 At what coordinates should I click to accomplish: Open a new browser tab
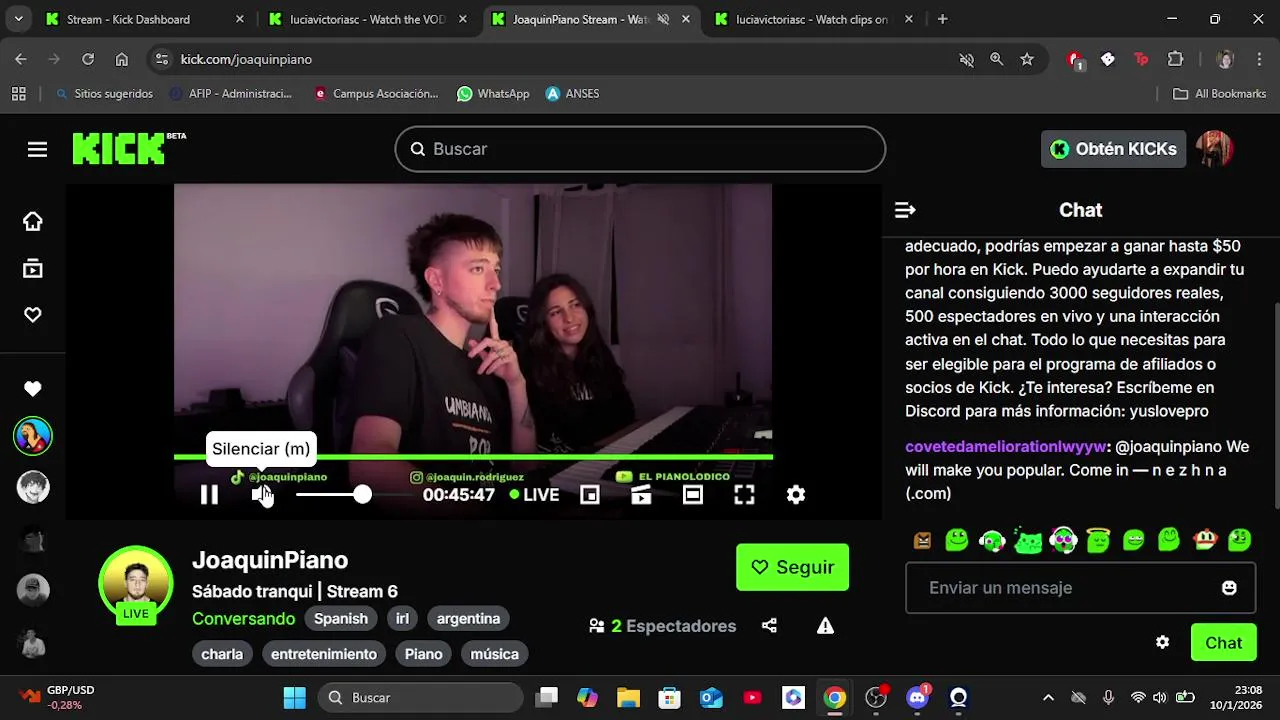[942, 19]
